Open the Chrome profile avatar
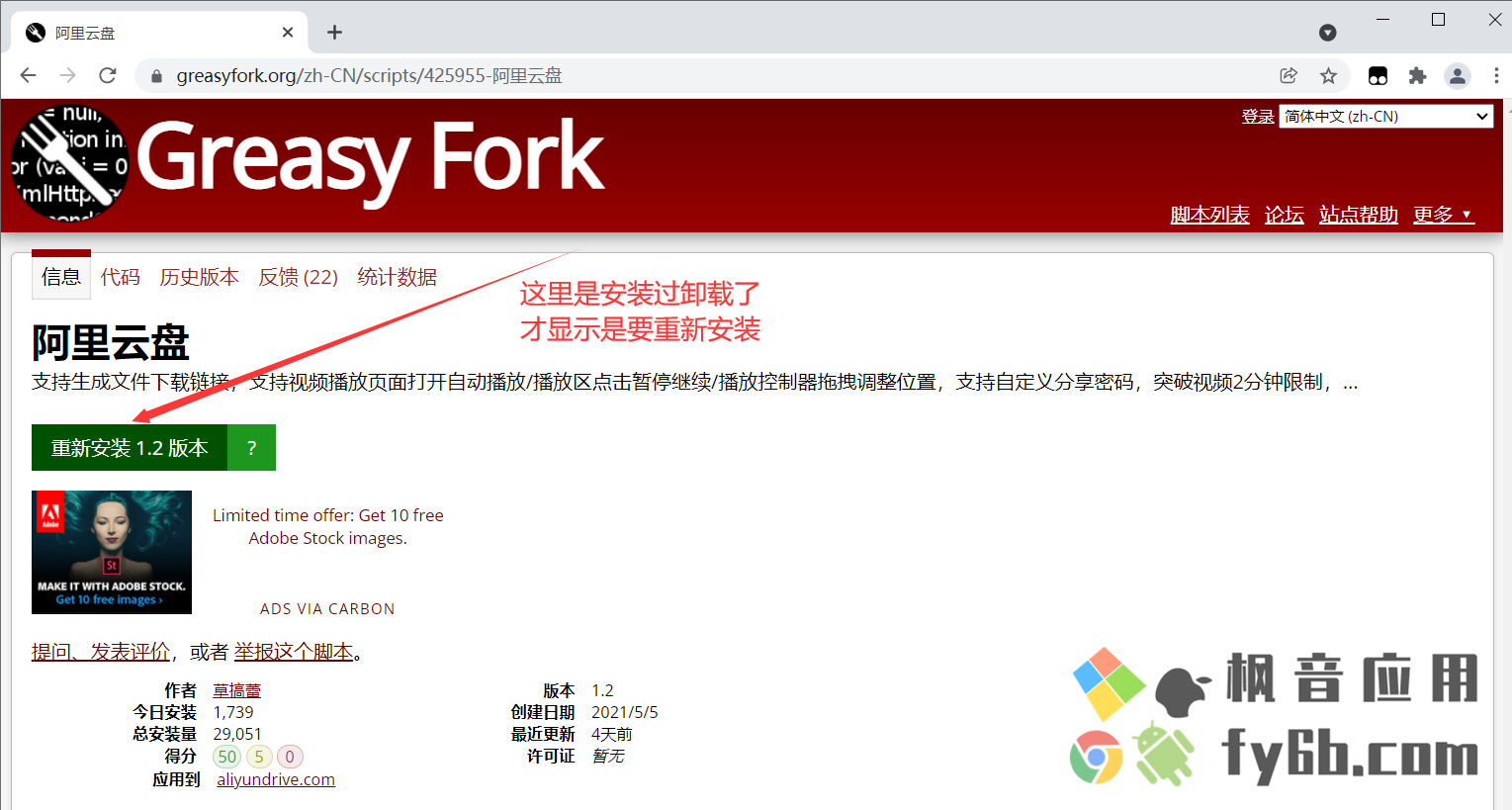This screenshot has height=810, width=1512. coord(1457,75)
